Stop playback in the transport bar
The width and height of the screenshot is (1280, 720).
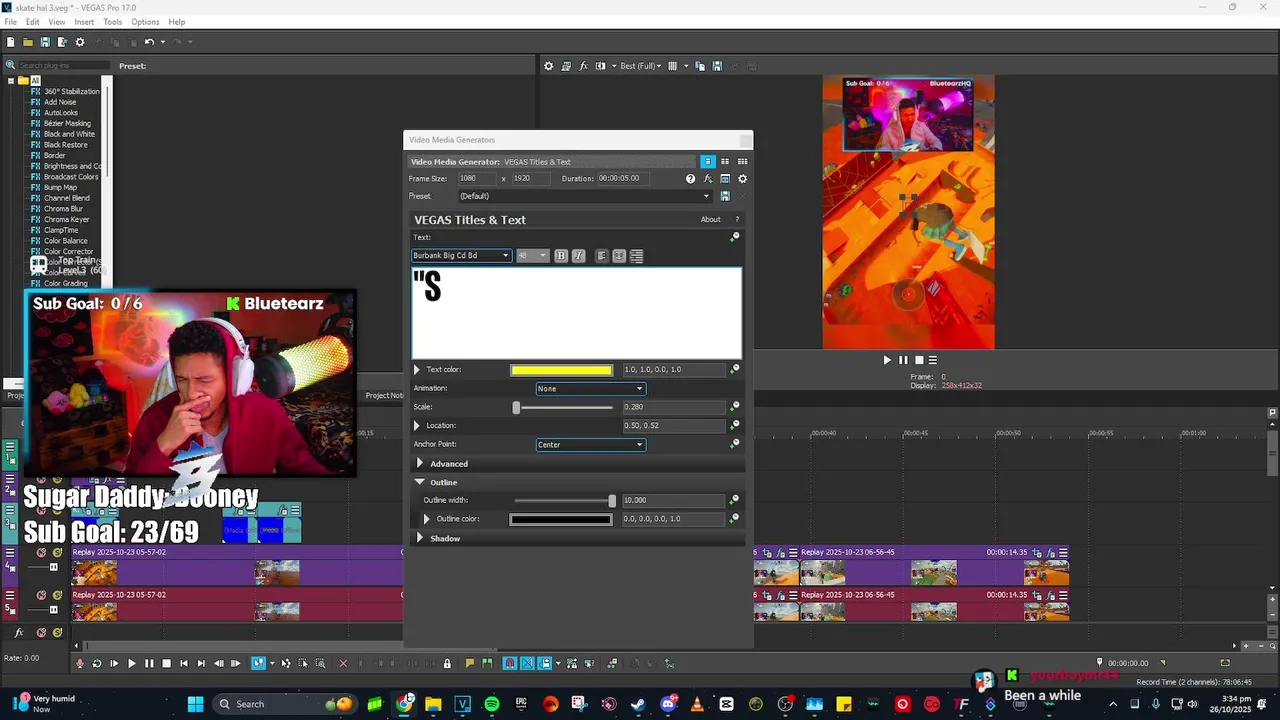tap(166, 663)
